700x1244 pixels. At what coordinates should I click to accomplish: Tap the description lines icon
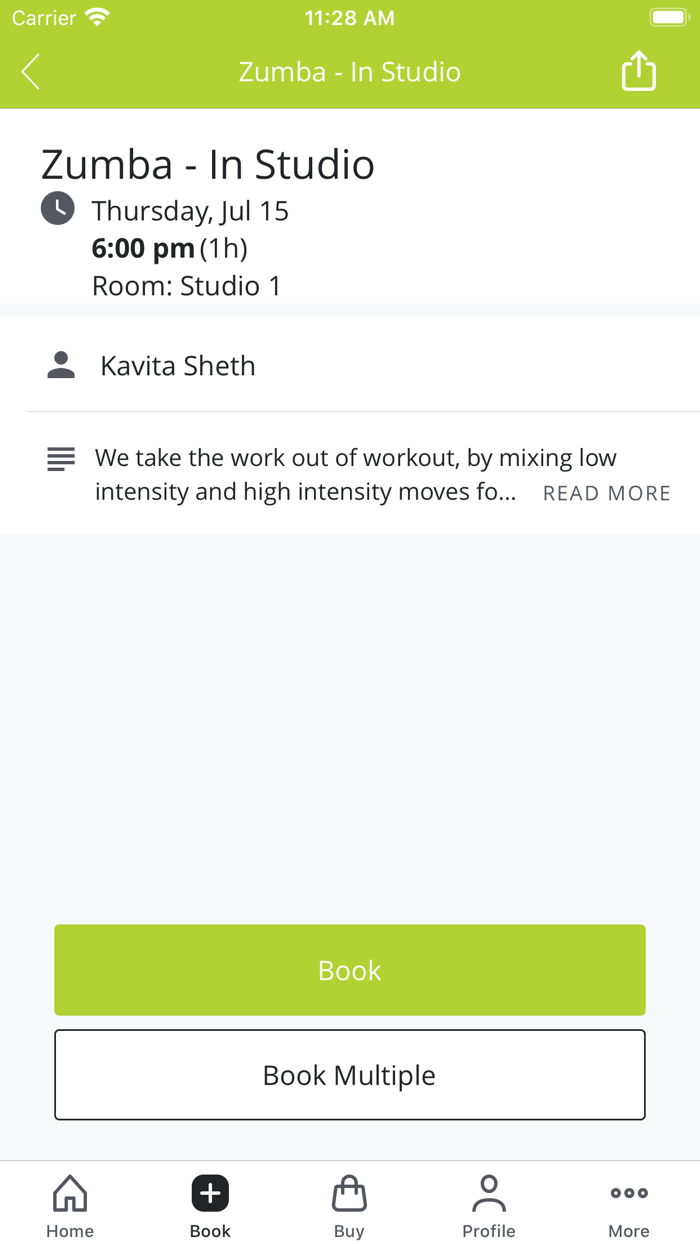coord(60,457)
